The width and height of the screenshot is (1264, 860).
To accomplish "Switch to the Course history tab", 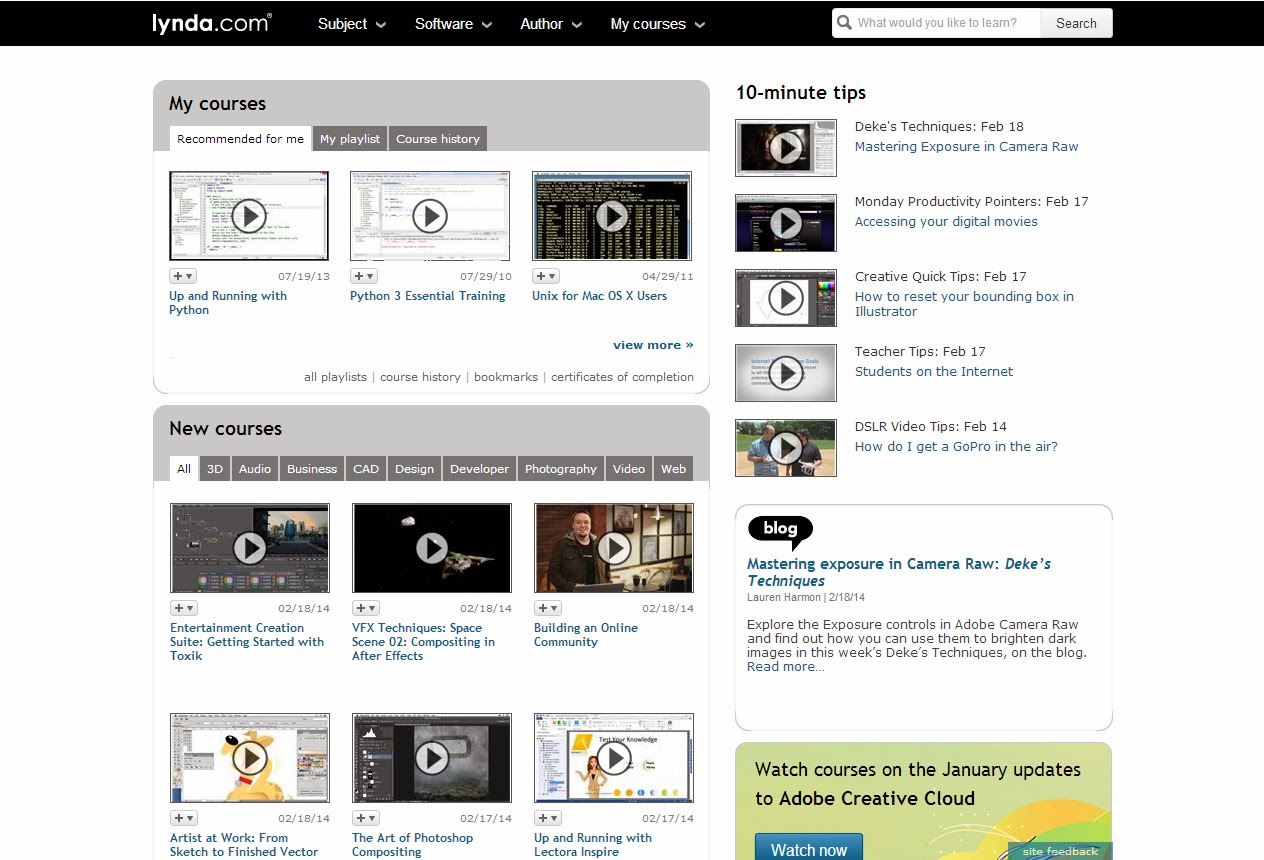I will [438, 139].
